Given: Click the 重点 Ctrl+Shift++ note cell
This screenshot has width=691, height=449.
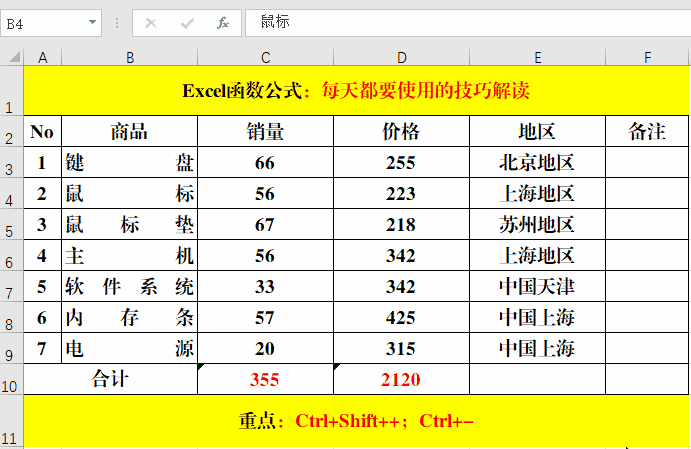Looking at the screenshot, I should [356, 421].
